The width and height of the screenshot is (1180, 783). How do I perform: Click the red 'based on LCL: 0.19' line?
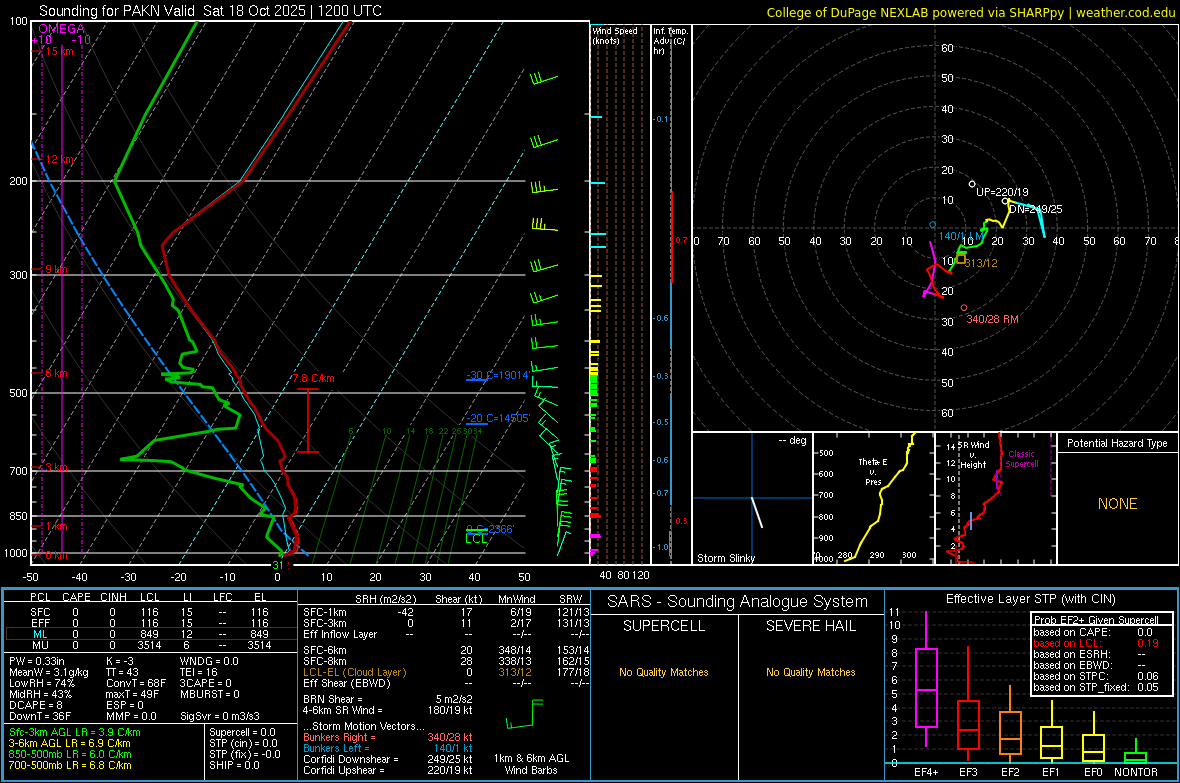coord(1096,643)
